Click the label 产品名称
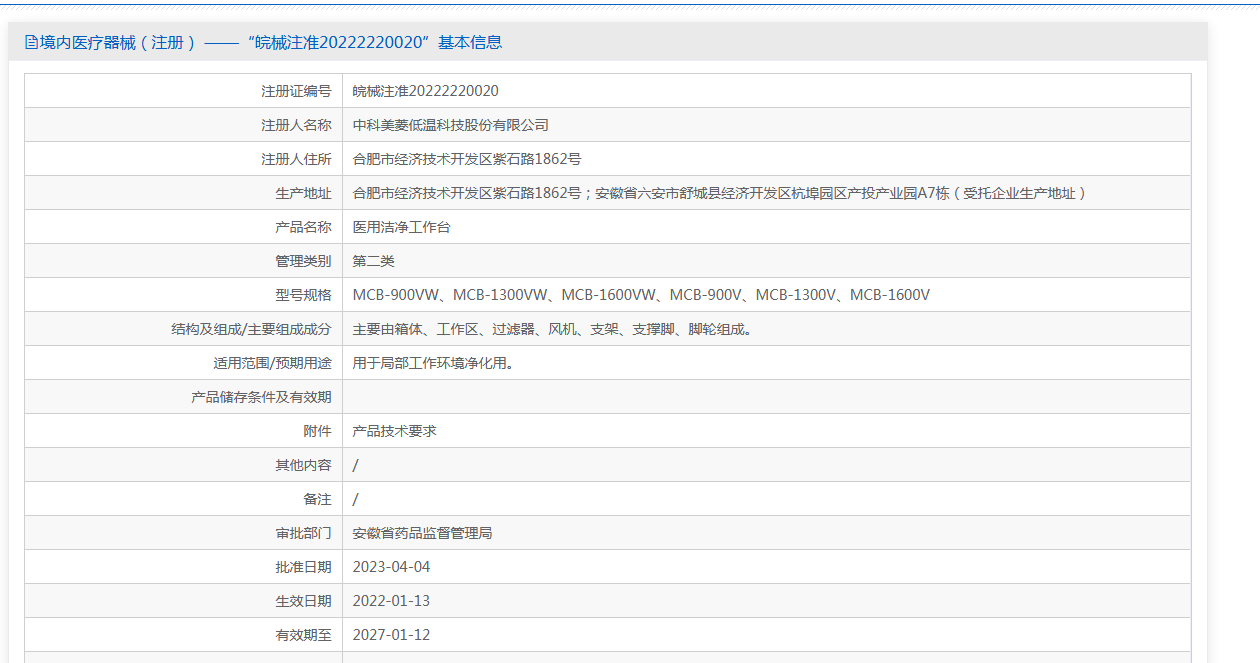The image size is (1260, 663). coord(303,227)
